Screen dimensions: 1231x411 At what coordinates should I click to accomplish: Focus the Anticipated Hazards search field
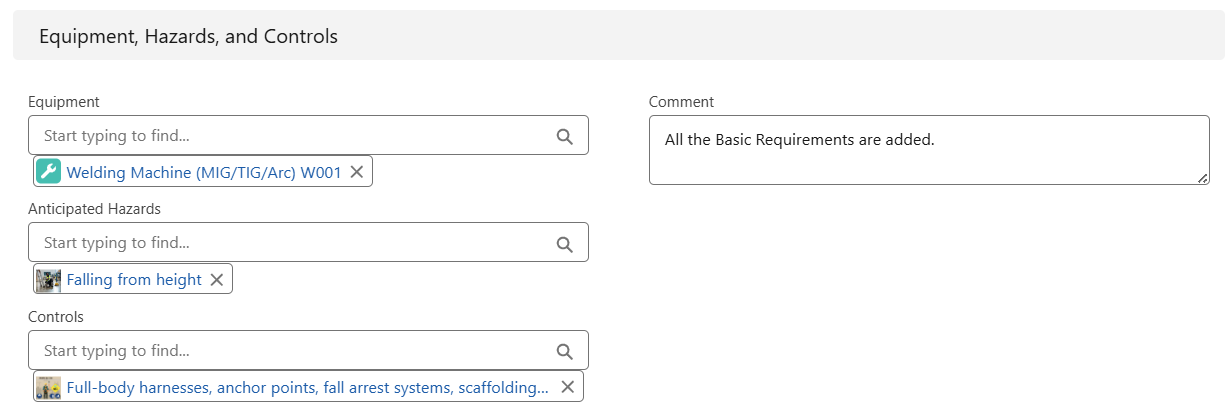[290, 244]
